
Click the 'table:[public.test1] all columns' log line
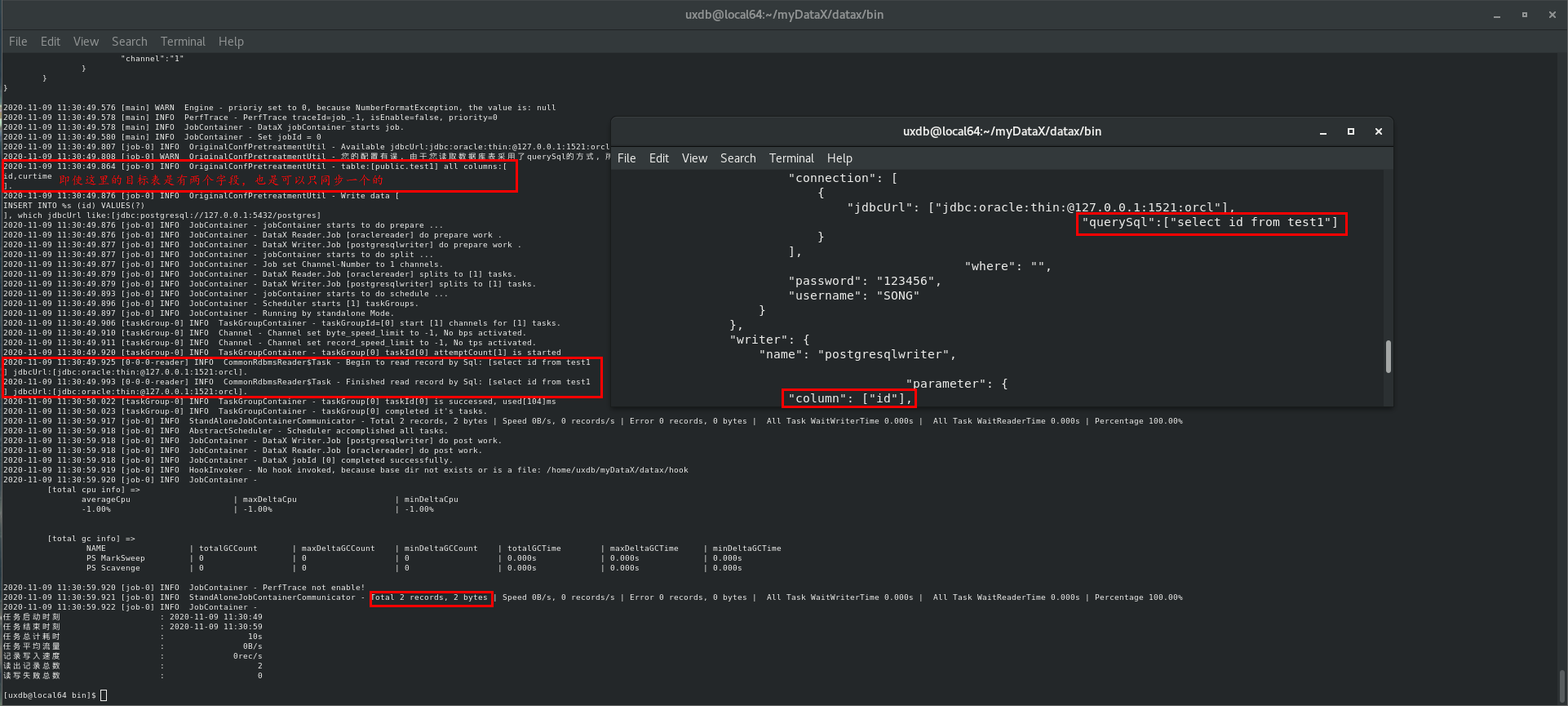coord(255,167)
